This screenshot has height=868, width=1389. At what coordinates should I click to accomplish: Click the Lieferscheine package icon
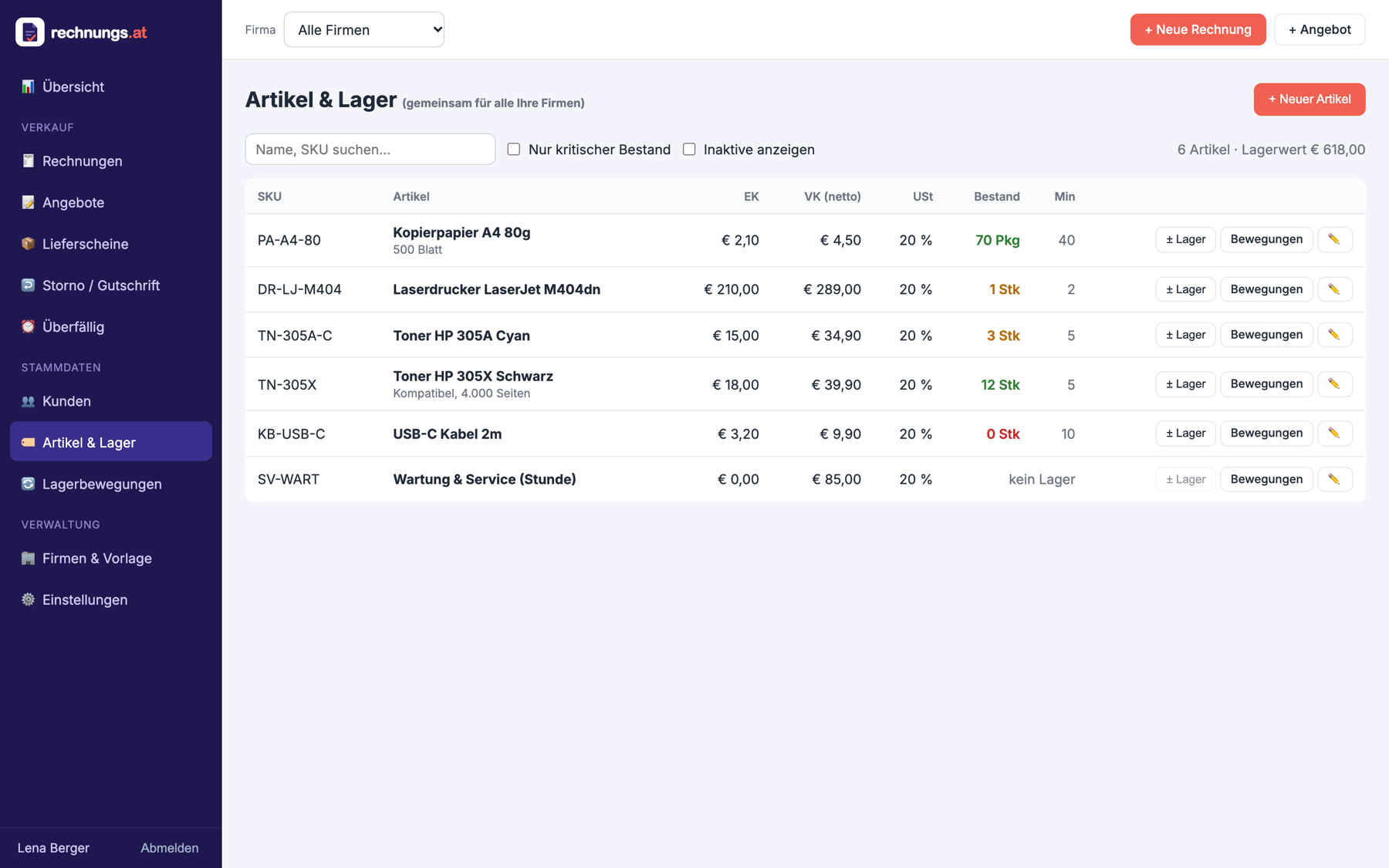(28, 244)
